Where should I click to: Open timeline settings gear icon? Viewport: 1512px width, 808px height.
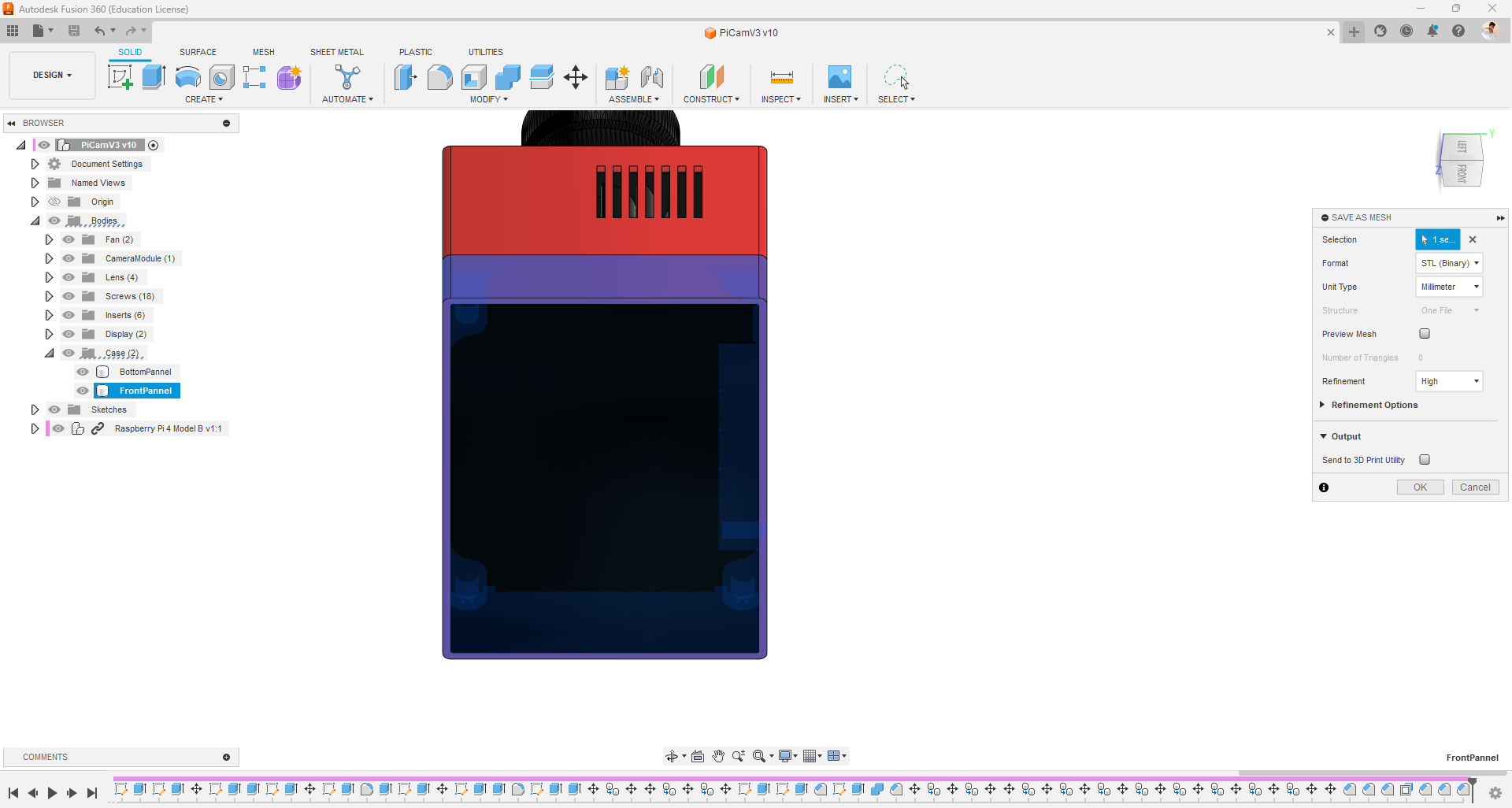(1495, 793)
